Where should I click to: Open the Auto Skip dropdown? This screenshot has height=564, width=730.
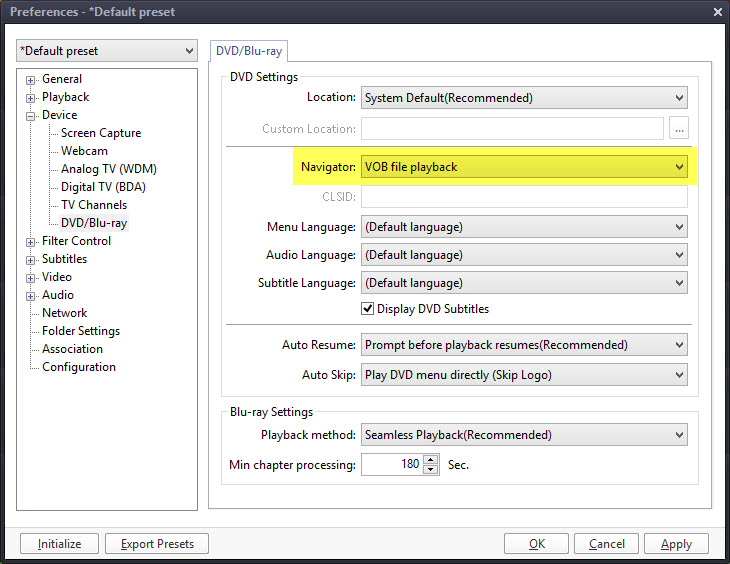(524, 374)
